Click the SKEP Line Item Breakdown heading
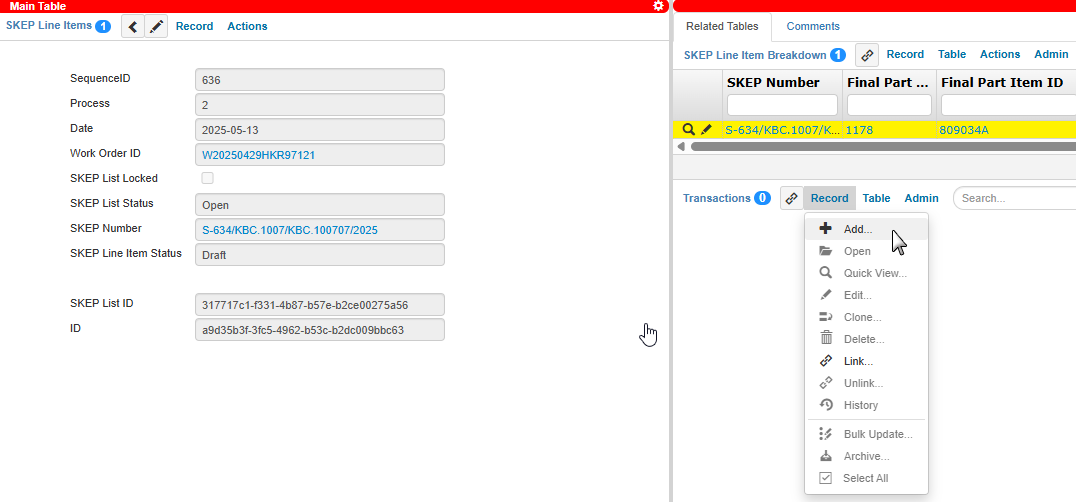Image resolution: width=1076 pixels, height=502 pixels. point(755,55)
